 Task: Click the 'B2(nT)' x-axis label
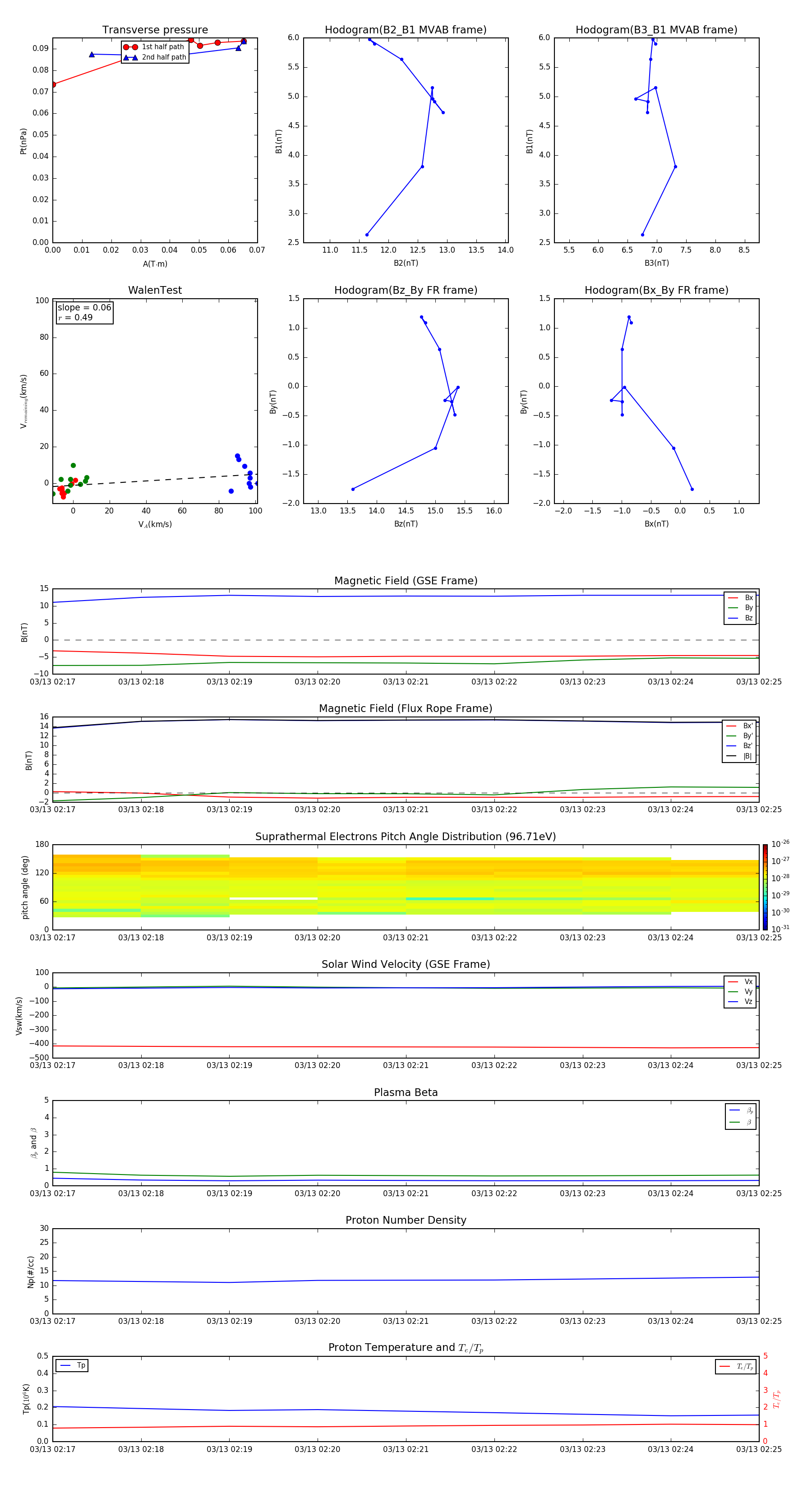point(406,263)
